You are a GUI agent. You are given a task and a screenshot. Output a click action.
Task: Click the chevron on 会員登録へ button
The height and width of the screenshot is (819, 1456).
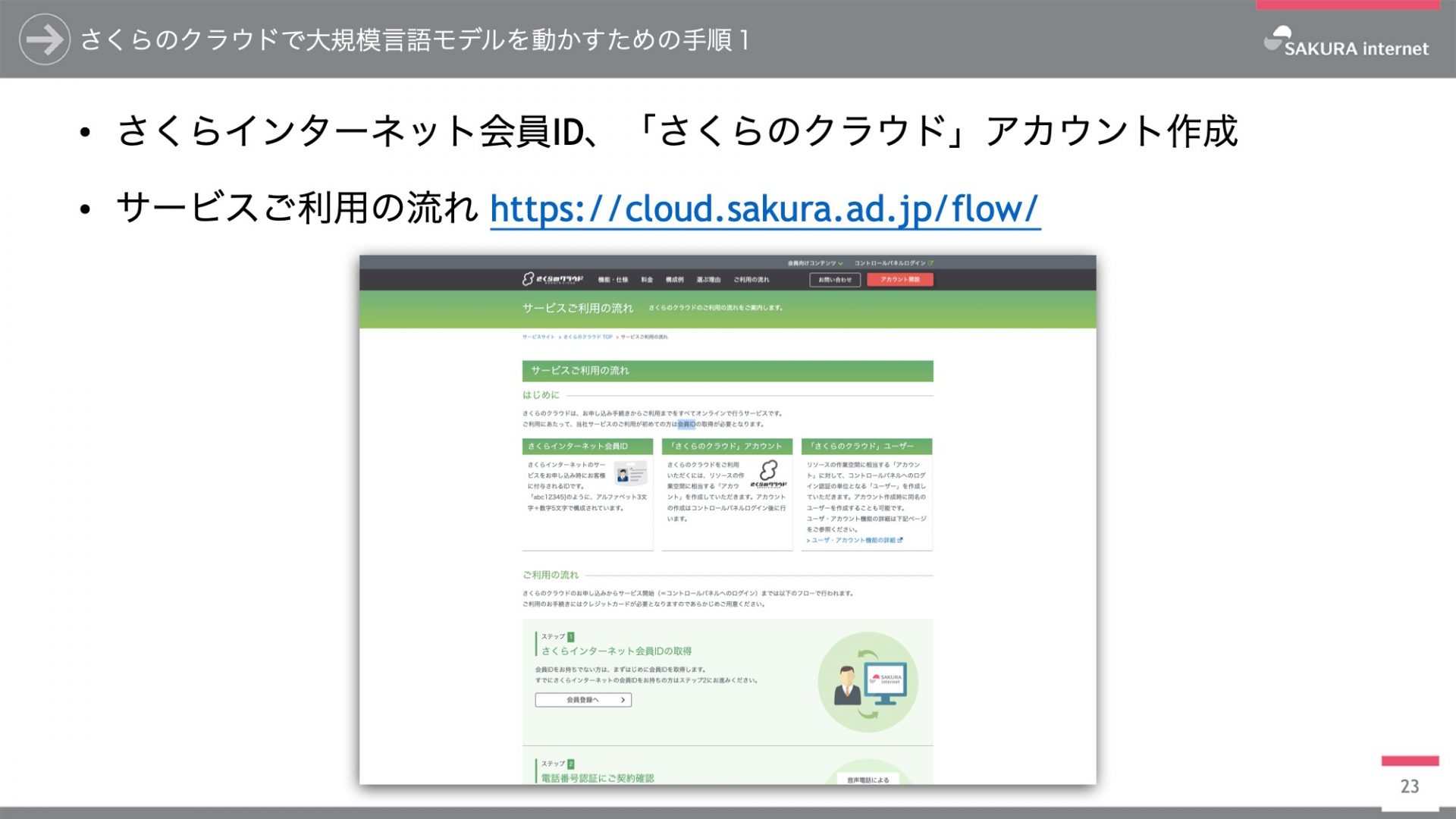coord(623,700)
